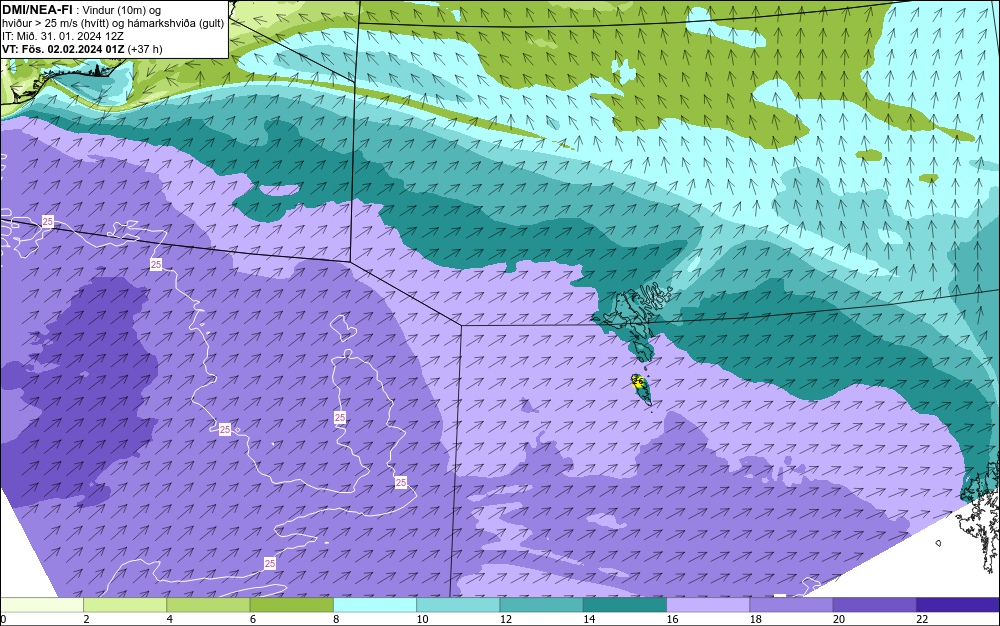Viewport: 1000px width, 626px height.
Task: Select the light green swatch between 2 and 4
Action: tap(125, 604)
